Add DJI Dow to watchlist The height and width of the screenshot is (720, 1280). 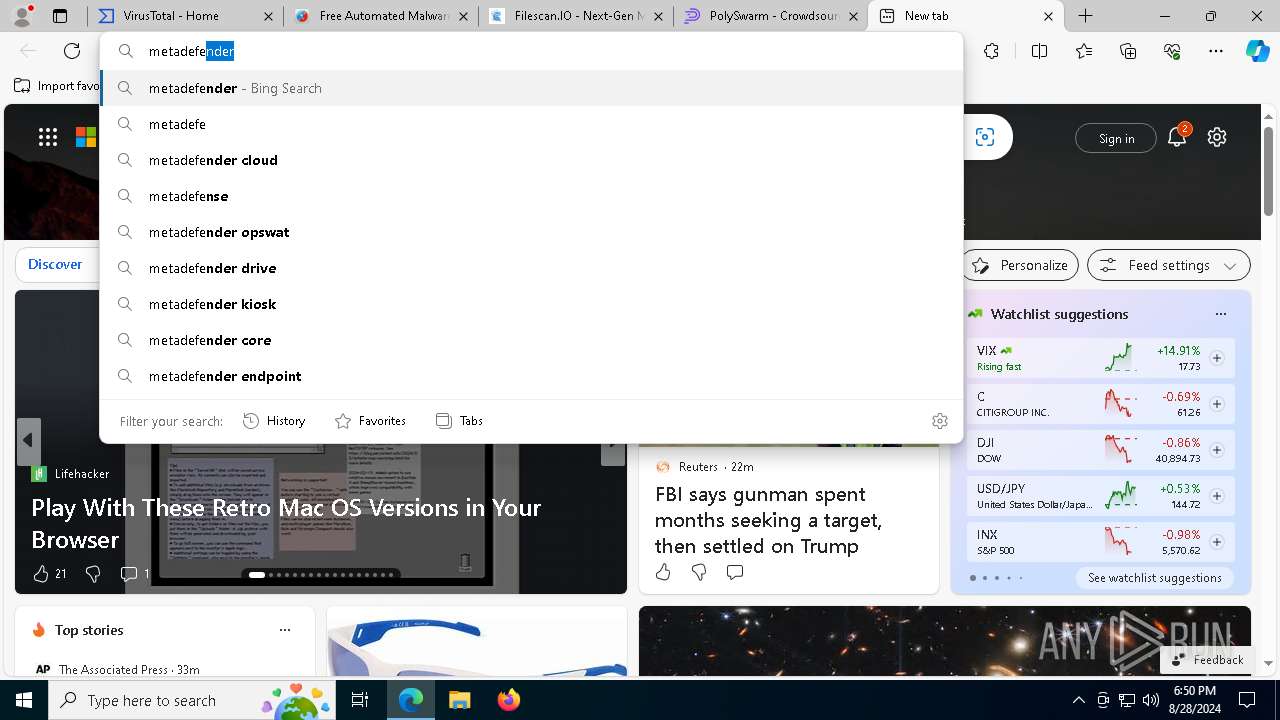[1217, 450]
